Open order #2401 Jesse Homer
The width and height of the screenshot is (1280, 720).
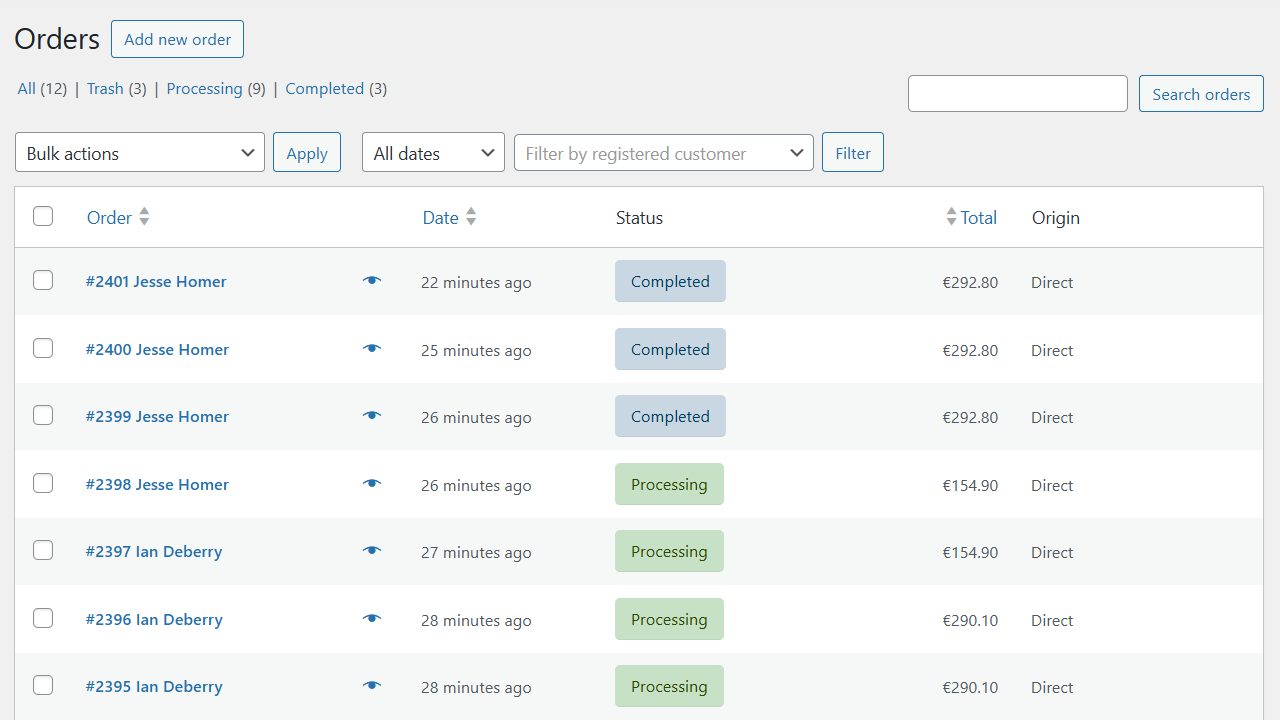(x=156, y=281)
